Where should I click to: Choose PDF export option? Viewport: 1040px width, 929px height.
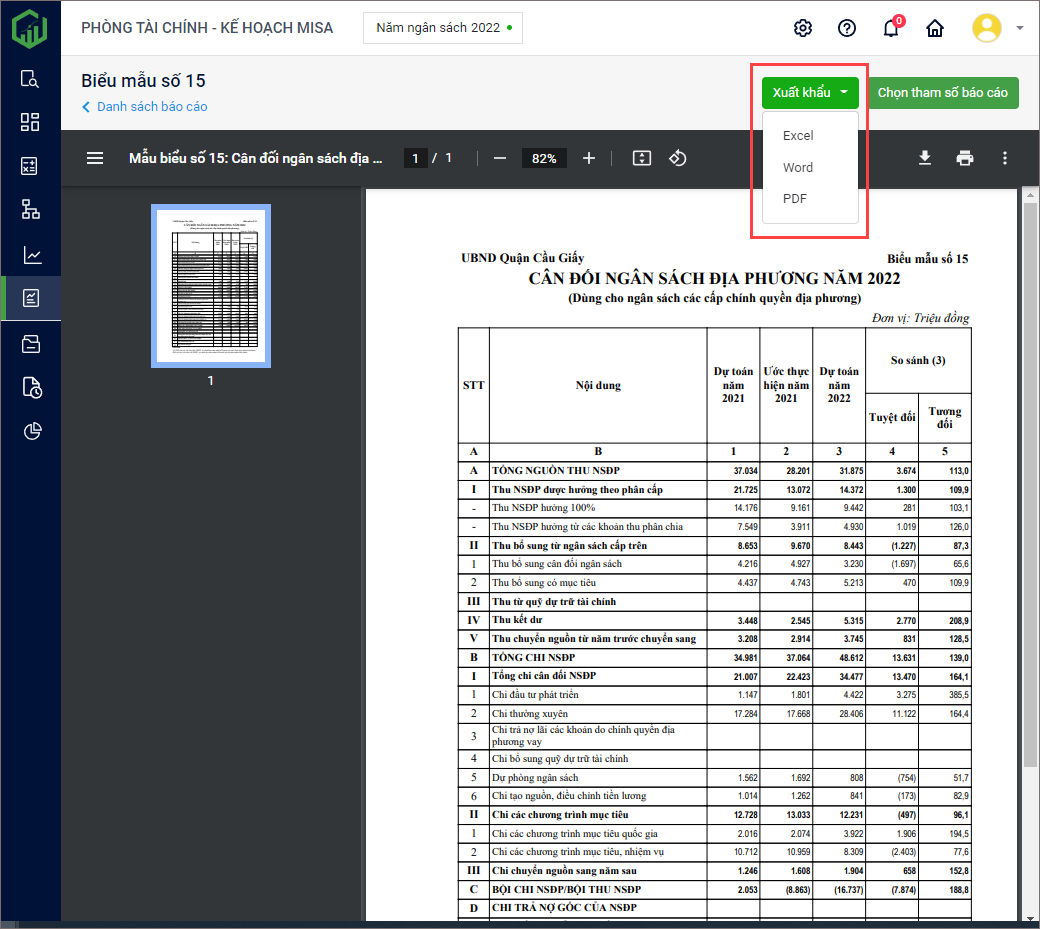pos(795,199)
